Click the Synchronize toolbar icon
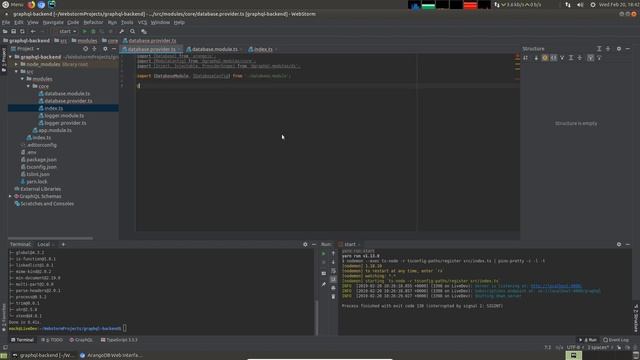640x360 pixels. click(22, 31)
